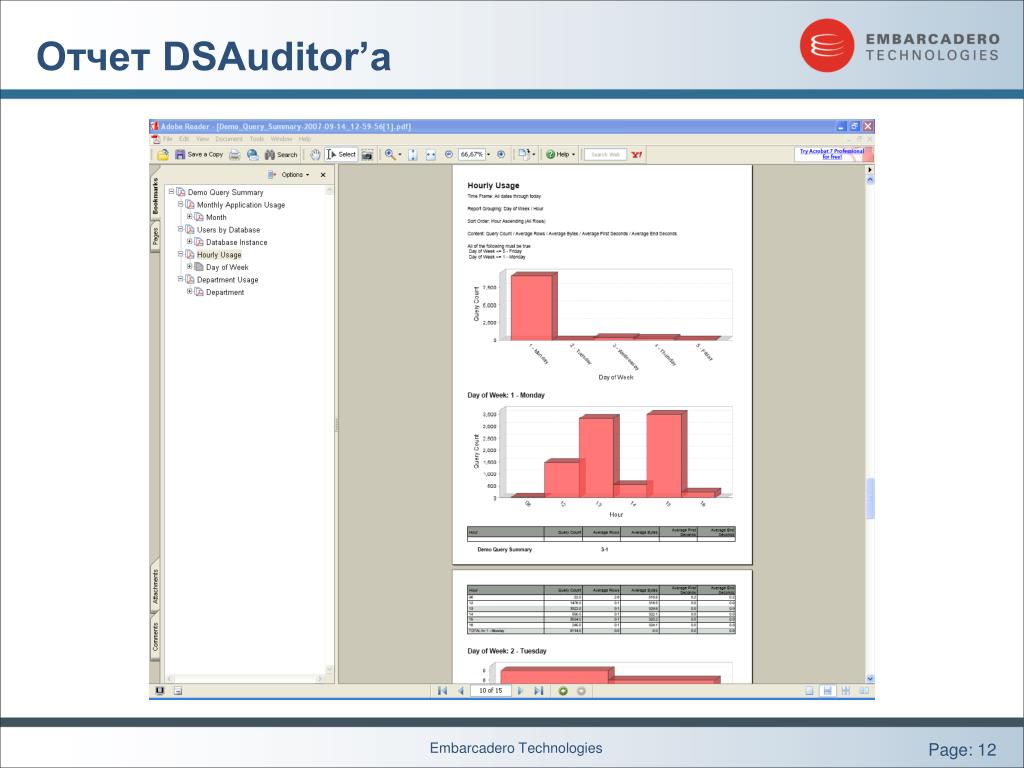The height and width of the screenshot is (768, 1024).
Task: Select the Hand tool
Action: pos(315,155)
